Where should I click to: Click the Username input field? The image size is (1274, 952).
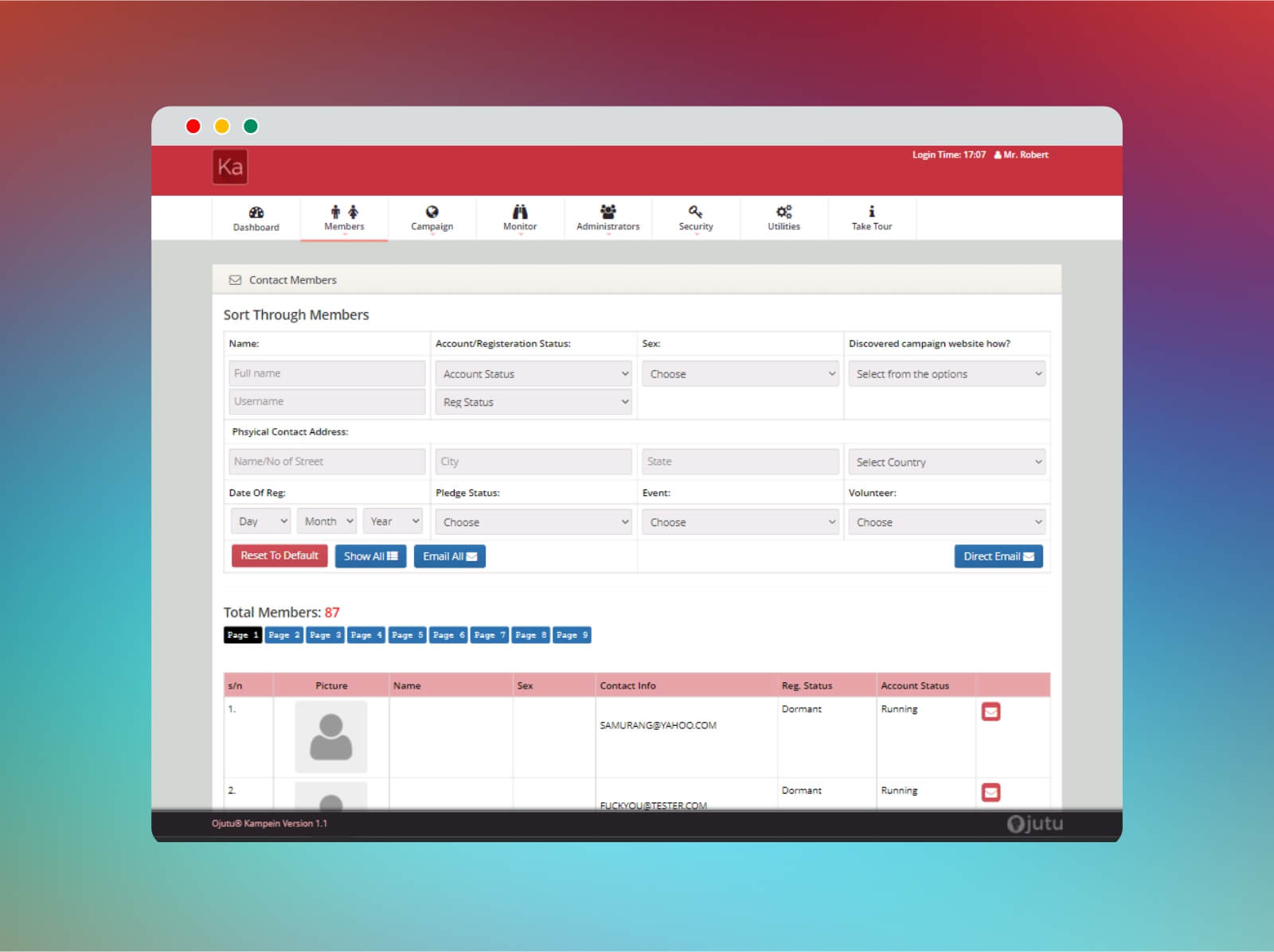[x=327, y=401]
